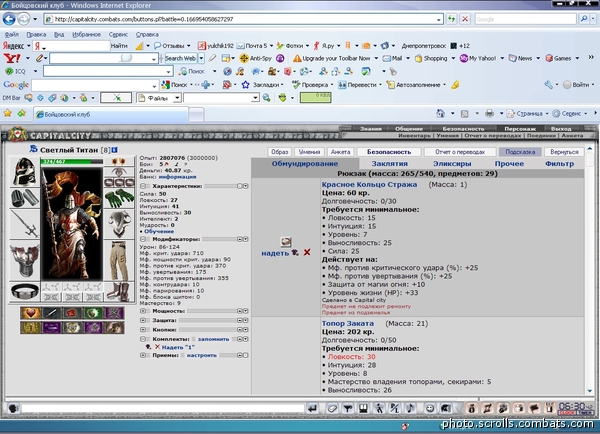This screenshot has height=434, width=600.
Task: Switch to Обмундирование tab
Action: (305, 164)
